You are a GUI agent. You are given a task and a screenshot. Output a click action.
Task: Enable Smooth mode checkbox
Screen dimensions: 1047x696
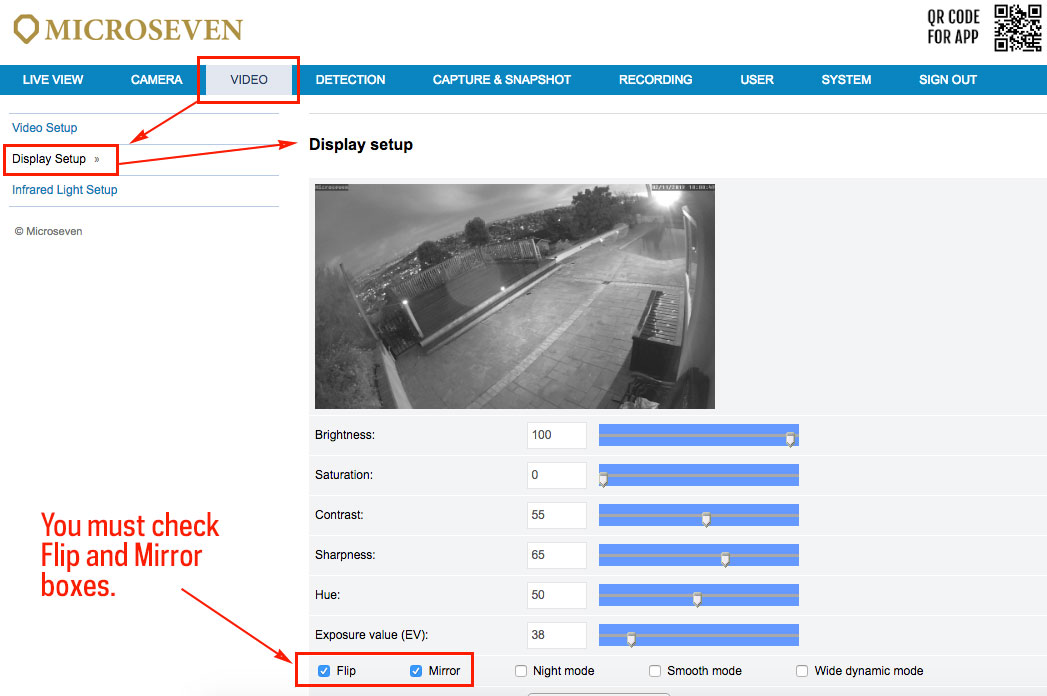click(655, 671)
